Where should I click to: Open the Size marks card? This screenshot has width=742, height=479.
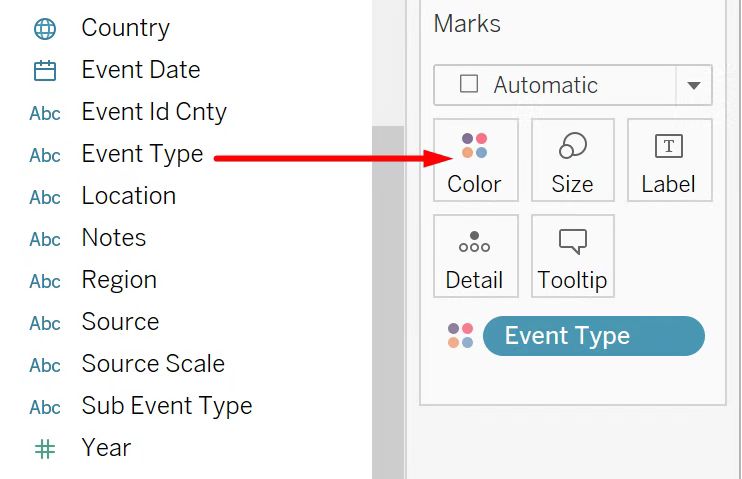point(572,160)
